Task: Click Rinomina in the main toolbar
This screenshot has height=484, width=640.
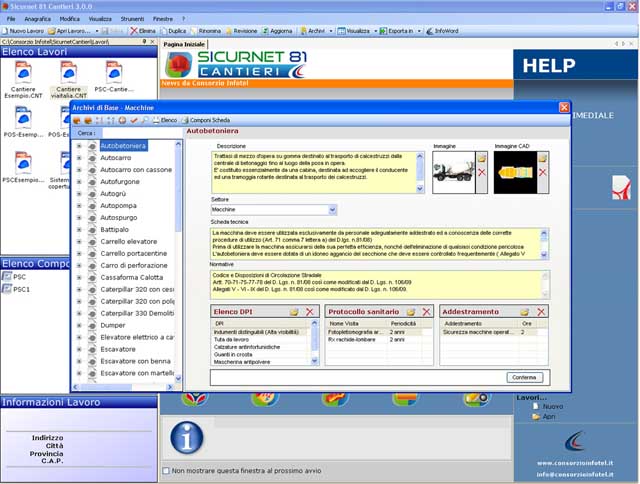Action: (x=206, y=31)
